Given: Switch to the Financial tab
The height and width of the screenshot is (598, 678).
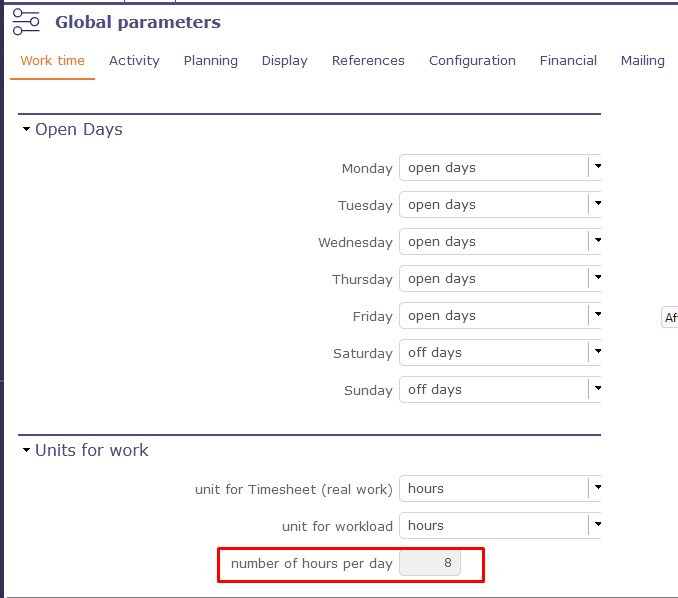Looking at the screenshot, I should pos(568,61).
